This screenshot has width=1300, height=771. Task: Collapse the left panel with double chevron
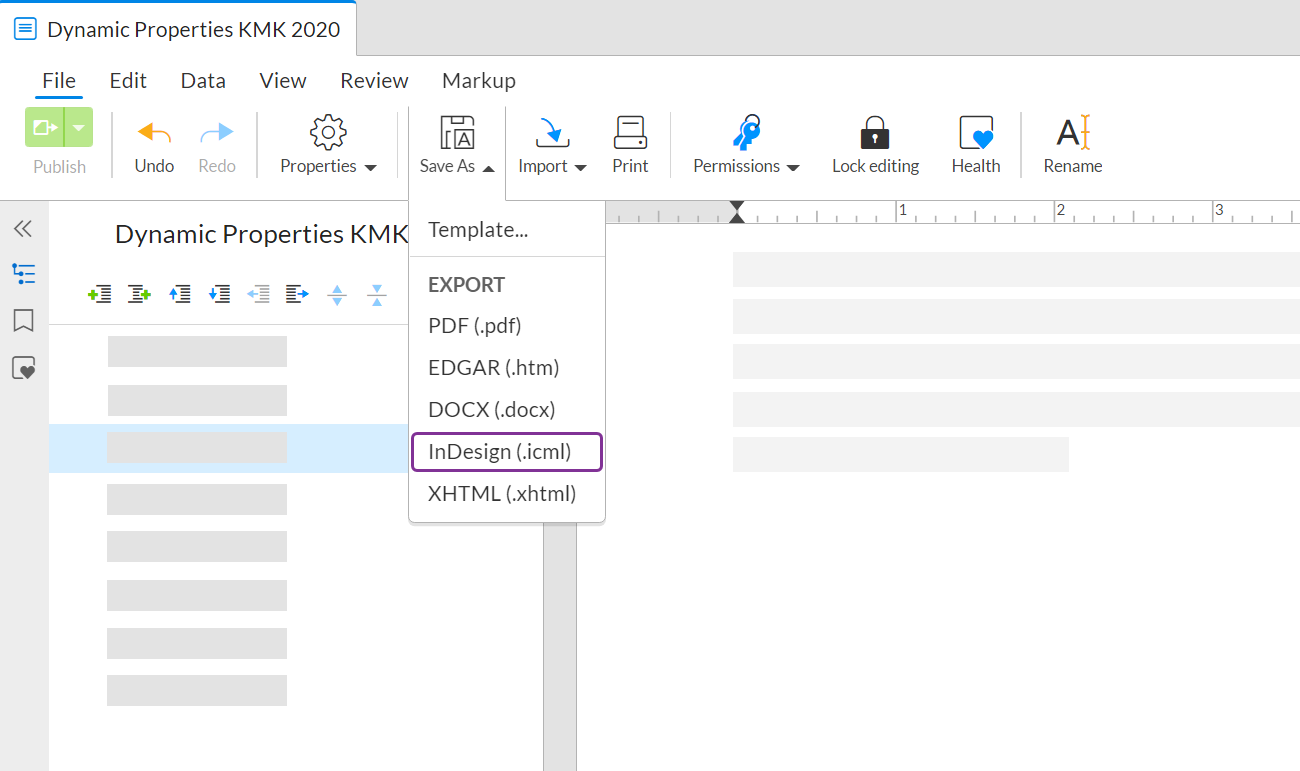pos(23,229)
